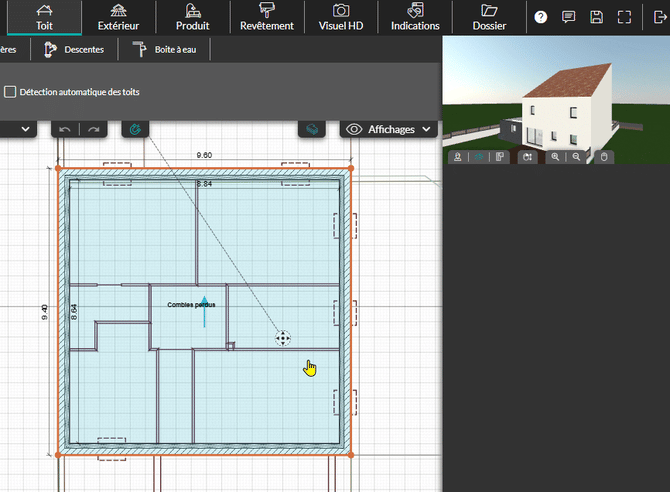The height and width of the screenshot is (492, 670).
Task: Go to the Indications tab
Action: [x=415, y=18]
